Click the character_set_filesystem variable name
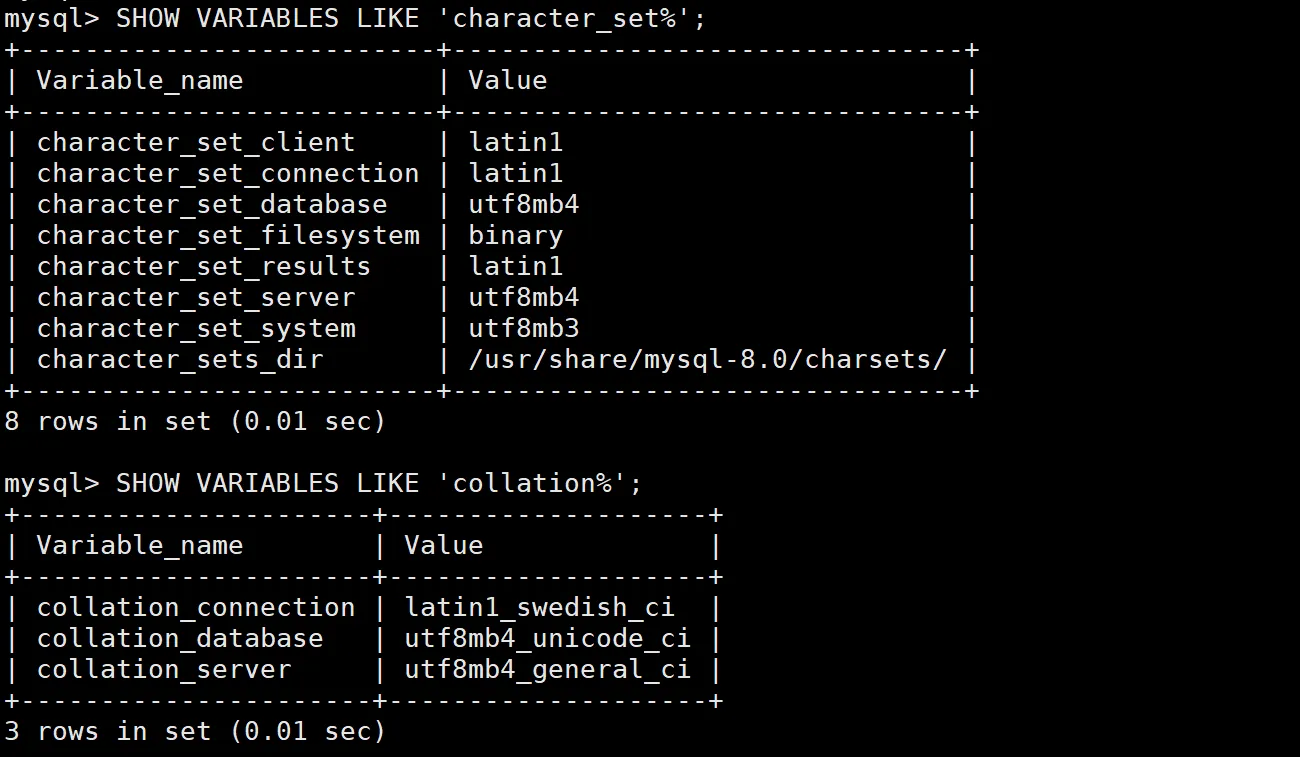The width and height of the screenshot is (1300, 757). click(228, 236)
